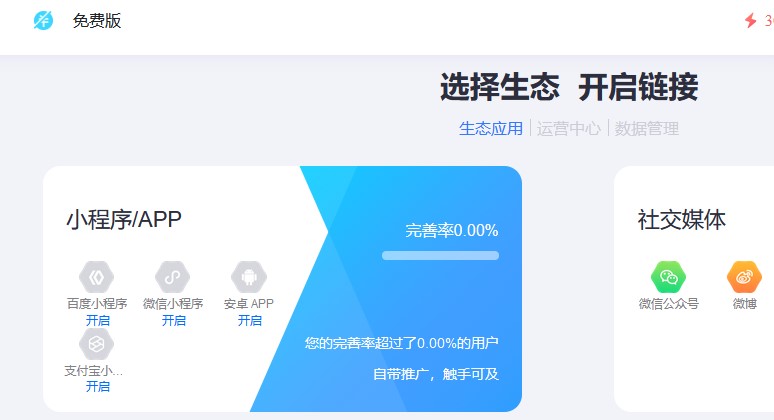The image size is (774, 420).
Task: Click 开启 under 支付宝小程序
Action: [97, 387]
